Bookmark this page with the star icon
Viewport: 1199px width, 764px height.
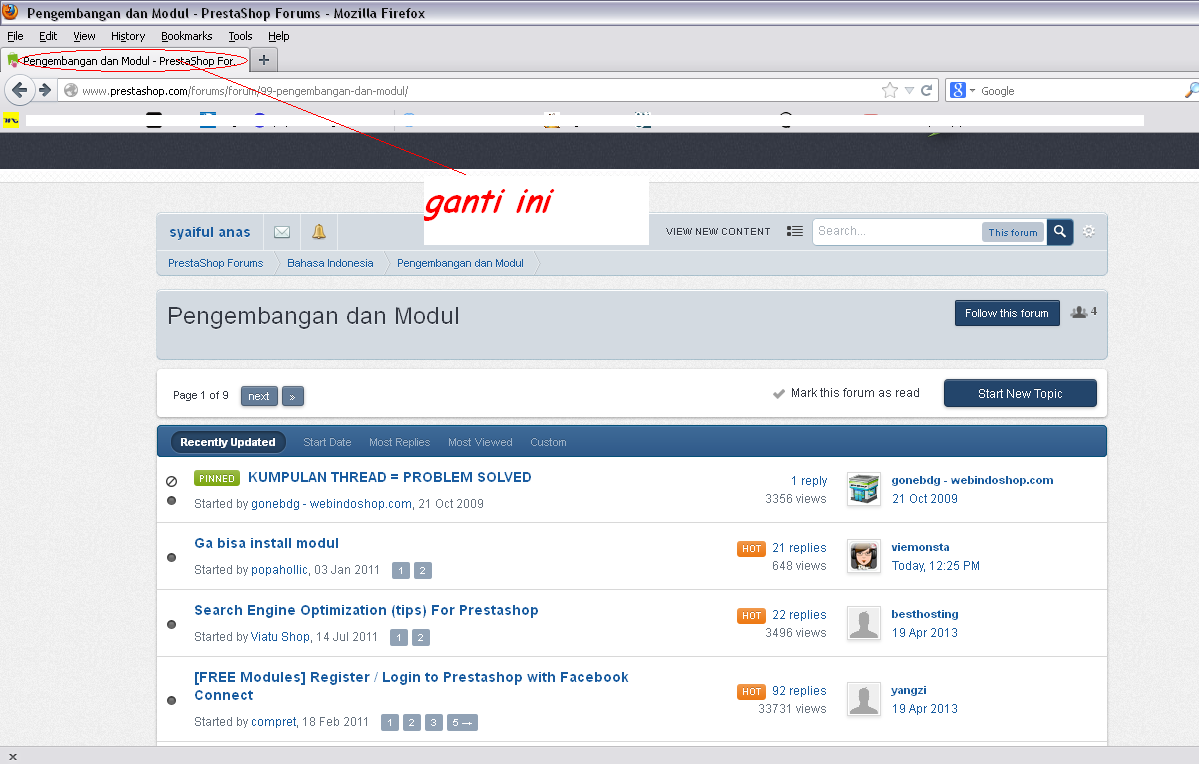[x=889, y=90]
